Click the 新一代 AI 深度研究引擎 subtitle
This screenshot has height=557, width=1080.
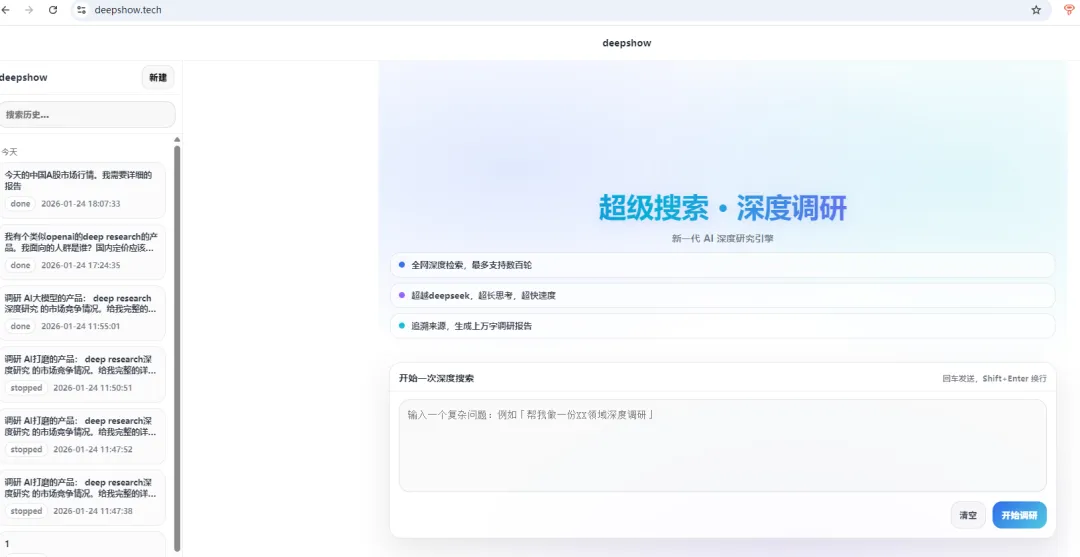click(723, 239)
